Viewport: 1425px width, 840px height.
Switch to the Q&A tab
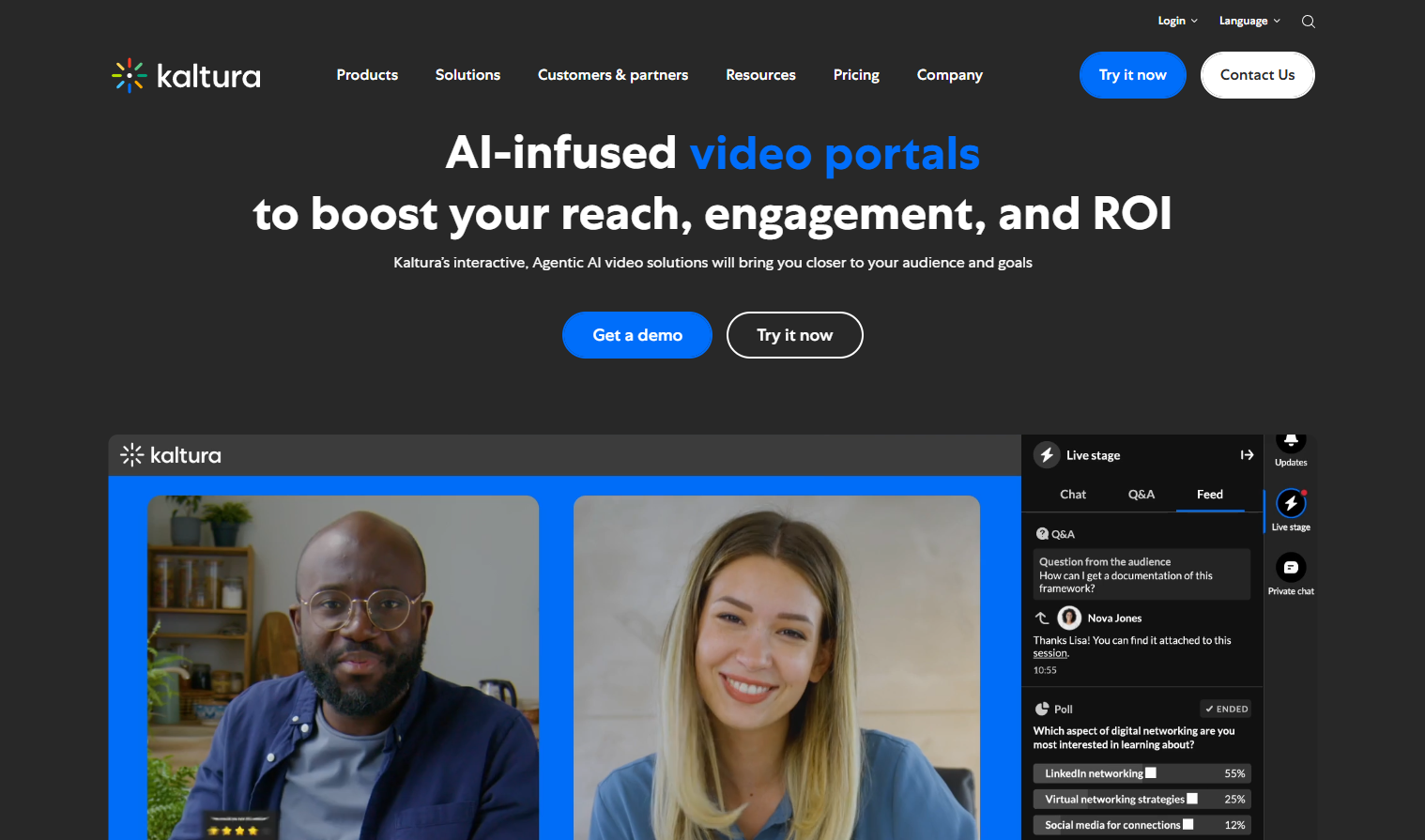1142,495
